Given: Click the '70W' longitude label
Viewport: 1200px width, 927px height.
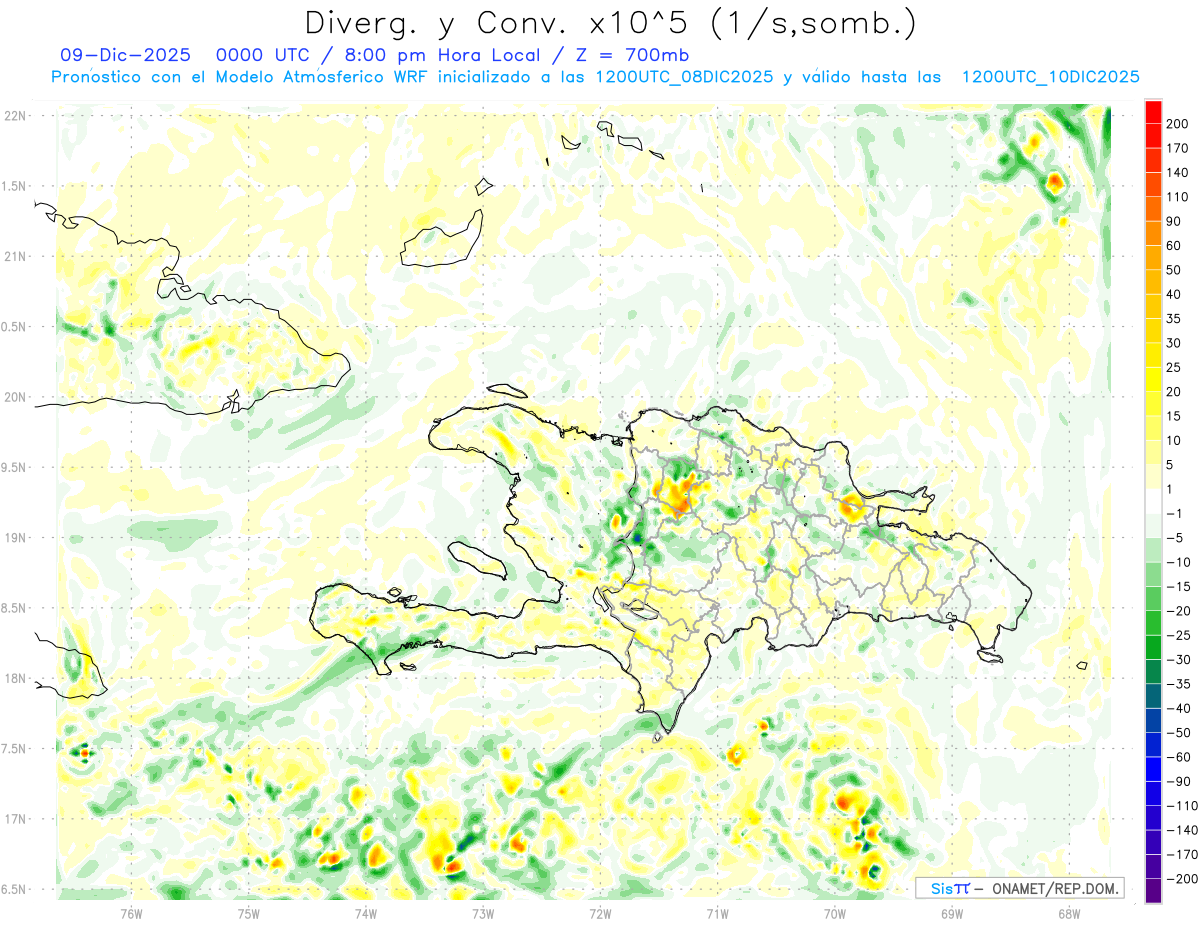Looking at the screenshot, I should 835,913.
